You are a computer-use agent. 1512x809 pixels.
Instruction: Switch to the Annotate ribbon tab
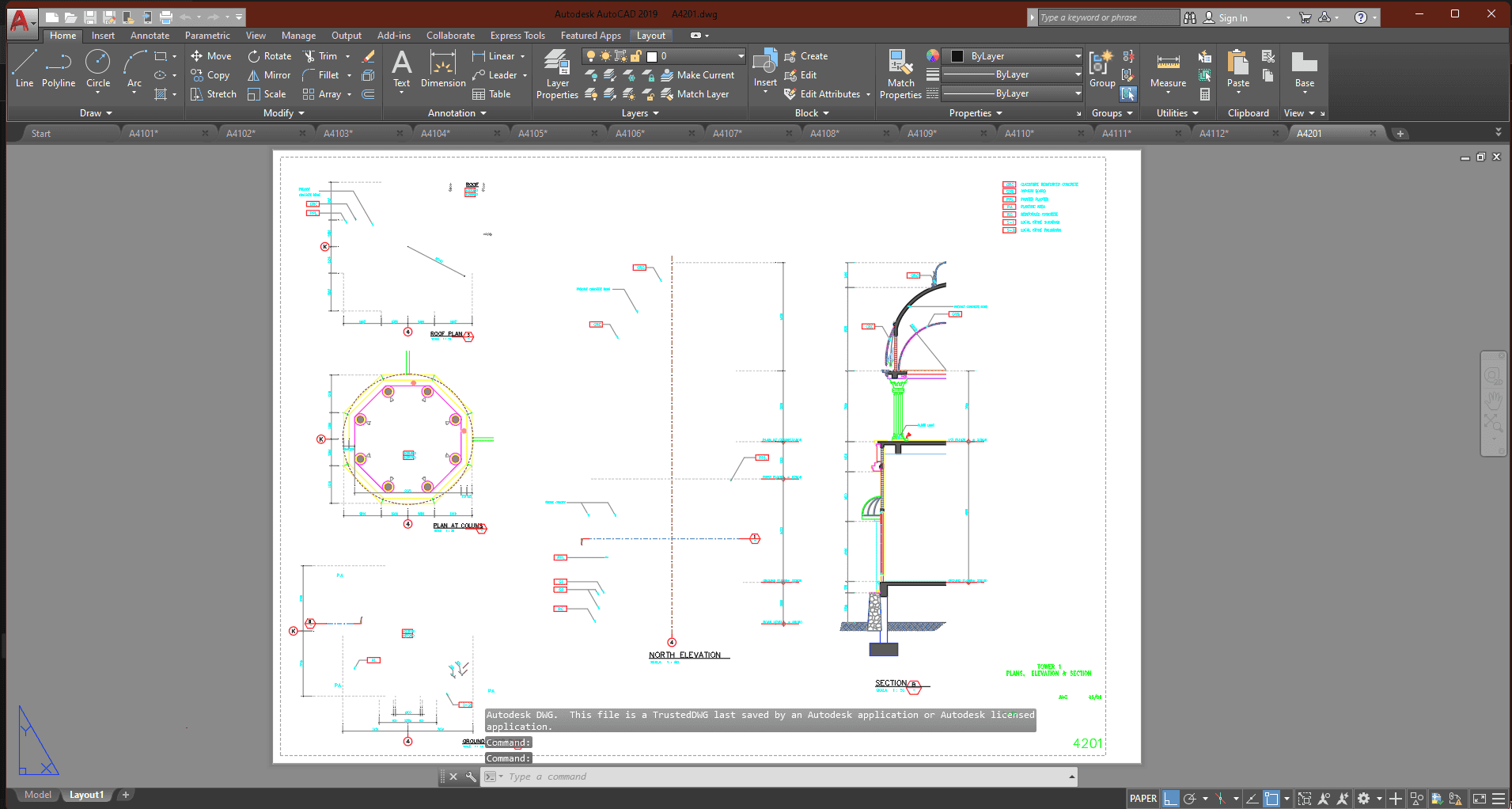(x=149, y=35)
